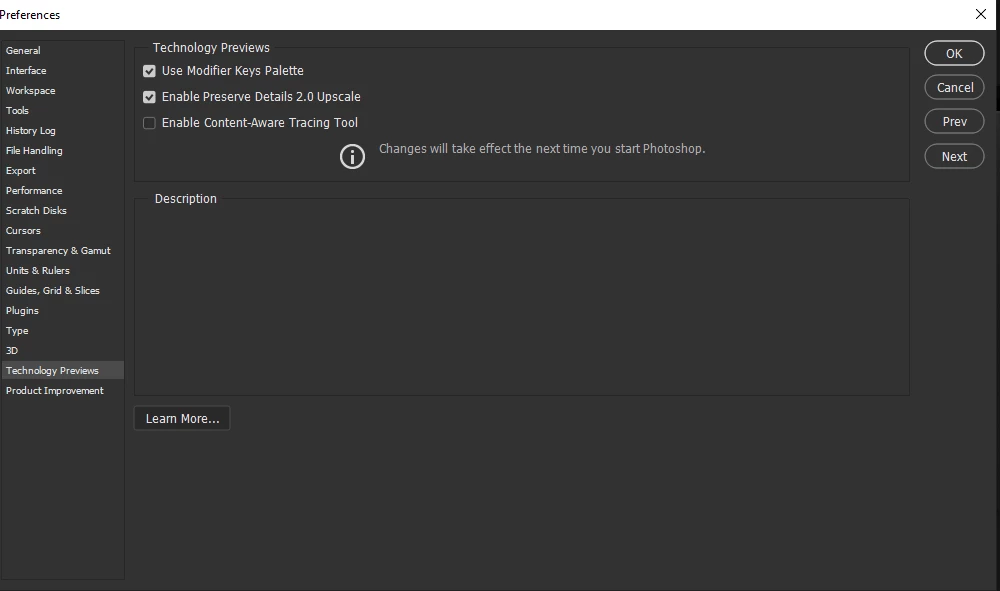Go to next preferences page with Next

[954, 157]
